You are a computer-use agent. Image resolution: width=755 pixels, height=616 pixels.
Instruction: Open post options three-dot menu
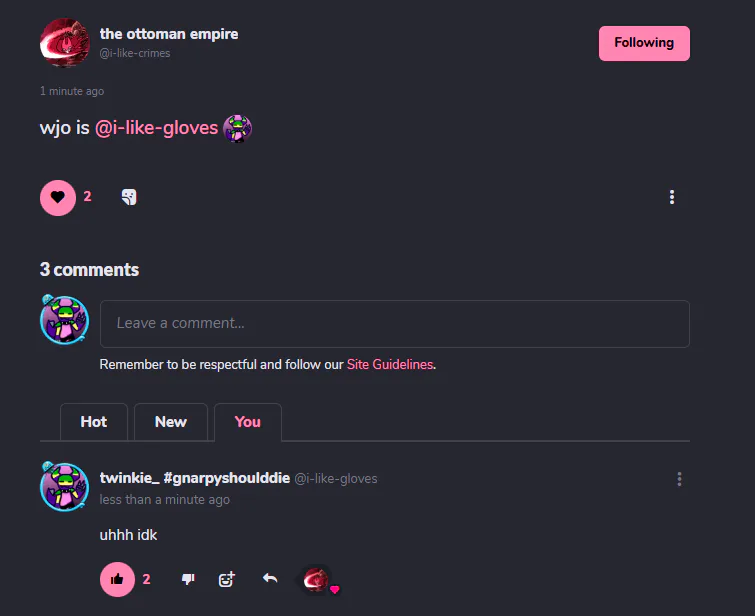(672, 197)
